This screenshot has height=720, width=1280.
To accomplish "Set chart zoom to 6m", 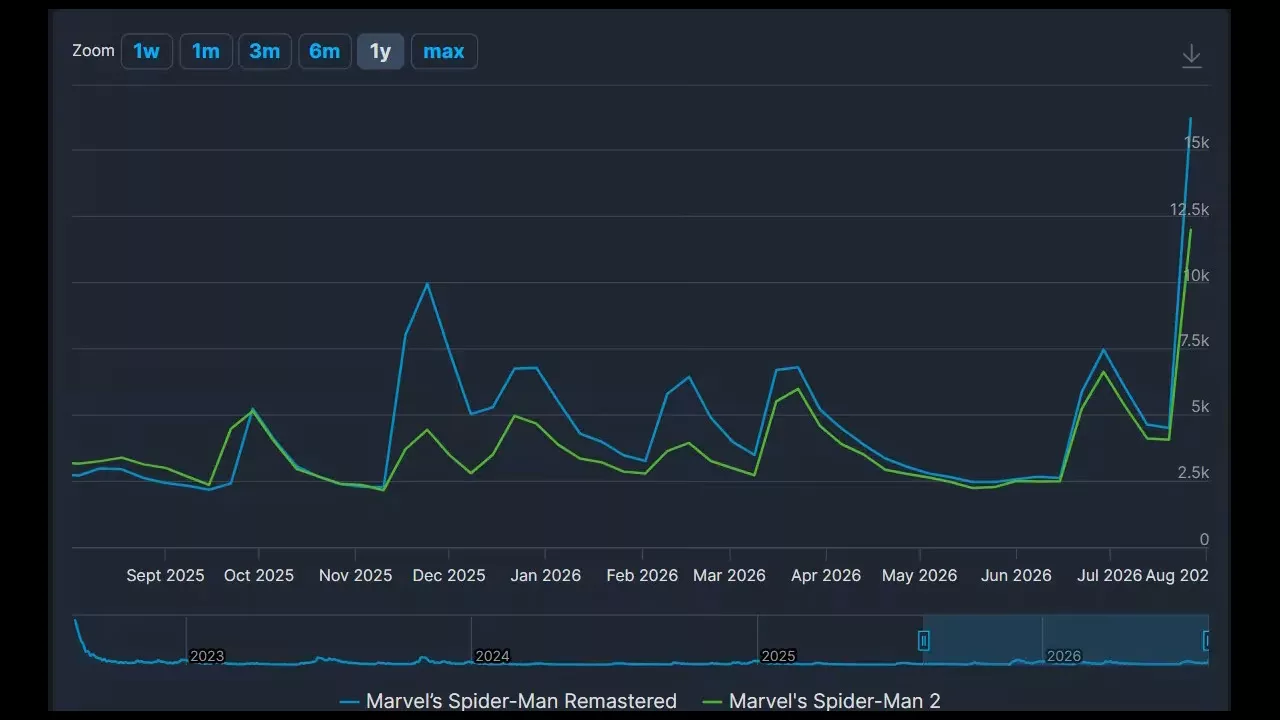I will click(x=324, y=51).
